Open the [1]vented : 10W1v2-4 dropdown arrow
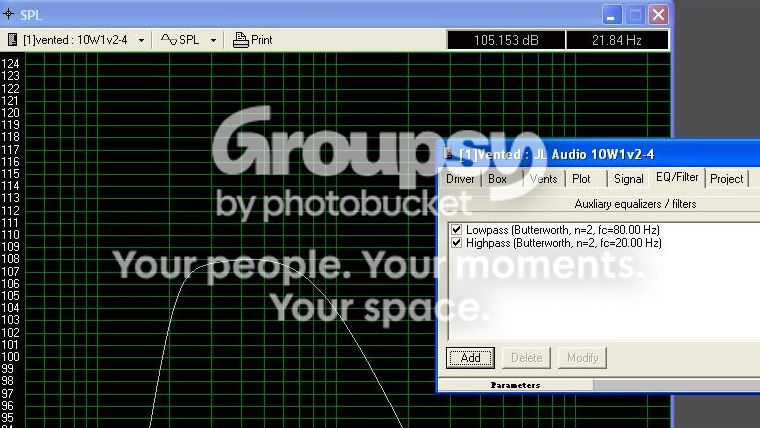This screenshot has height=428, width=760. click(141, 40)
